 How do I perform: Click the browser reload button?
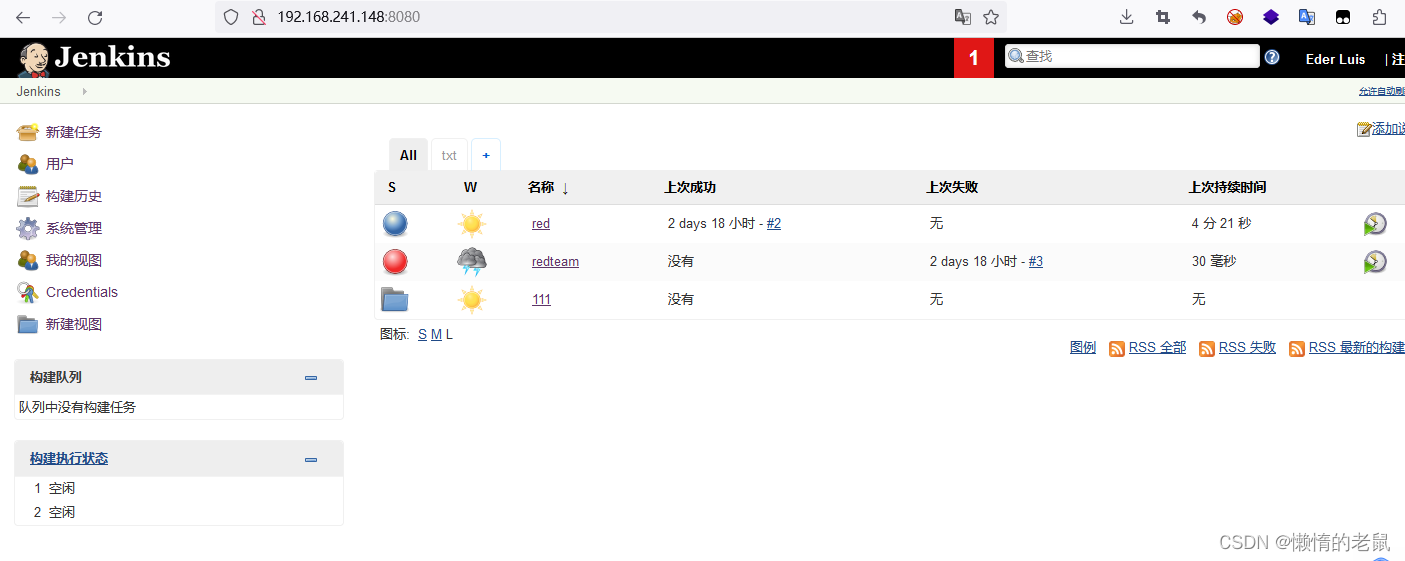pyautogui.click(x=95, y=17)
